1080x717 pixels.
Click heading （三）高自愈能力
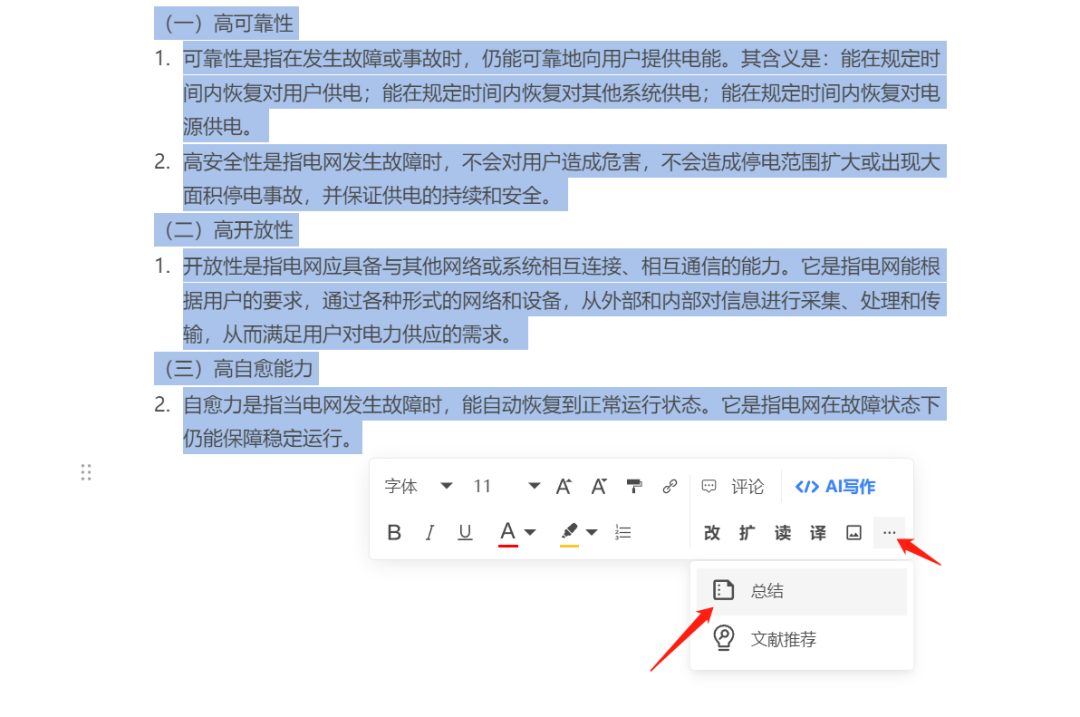tap(236, 368)
